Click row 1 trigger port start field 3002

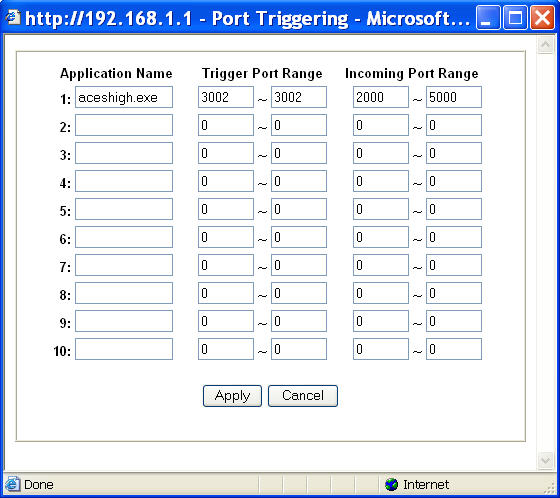(x=226, y=97)
